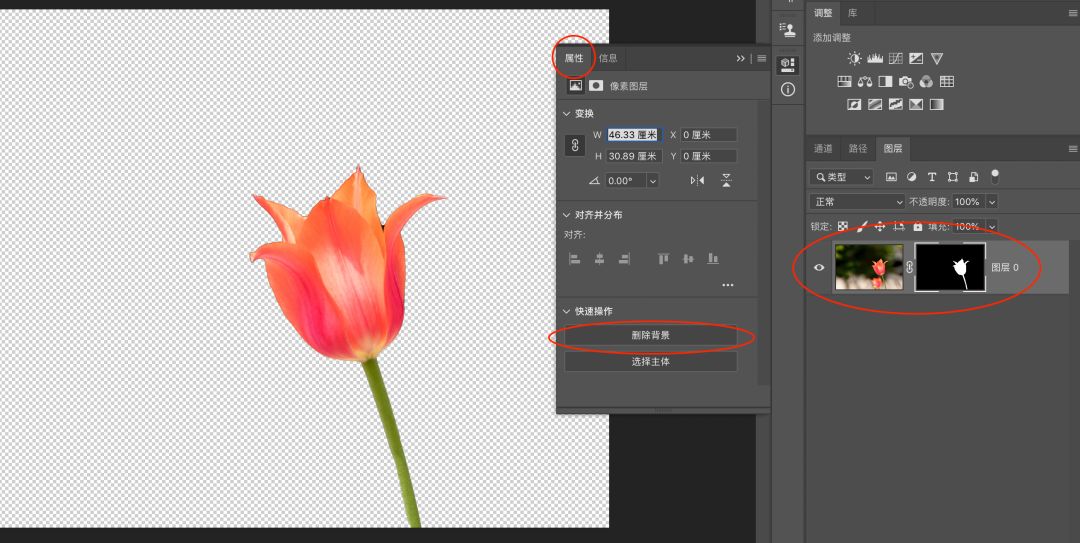Viewport: 1080px width, 543px height.
Task: Lock layer position
Action: coord(880,226)
